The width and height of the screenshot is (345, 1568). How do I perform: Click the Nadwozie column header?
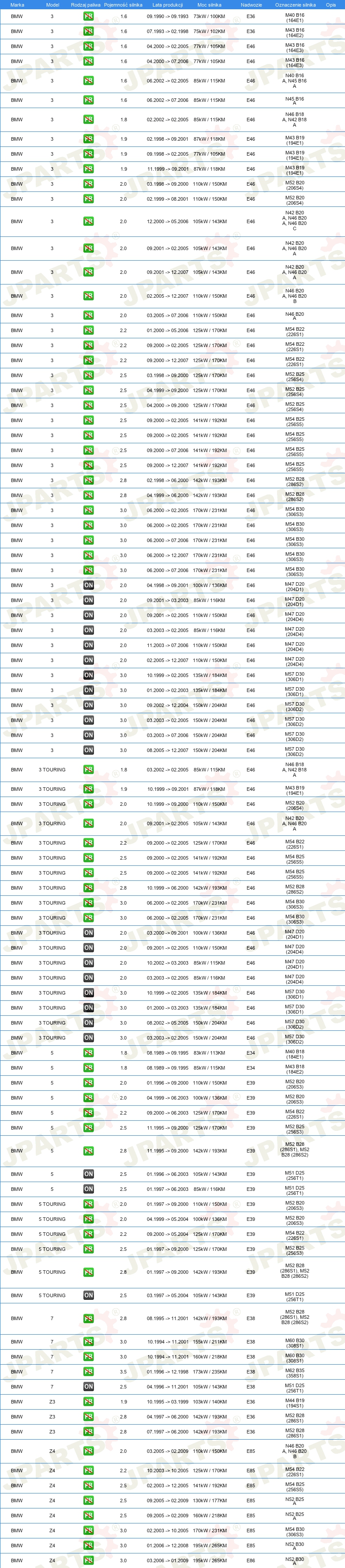(251, 5)
